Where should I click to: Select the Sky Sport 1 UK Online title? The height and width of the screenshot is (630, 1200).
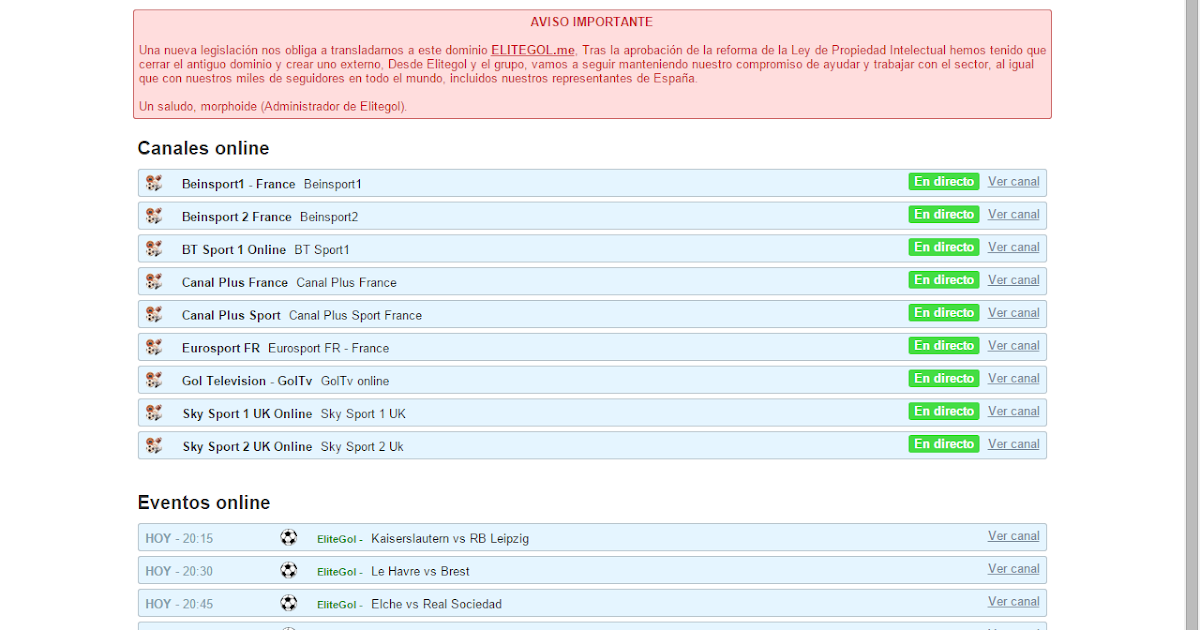click(x=247, y=414)
